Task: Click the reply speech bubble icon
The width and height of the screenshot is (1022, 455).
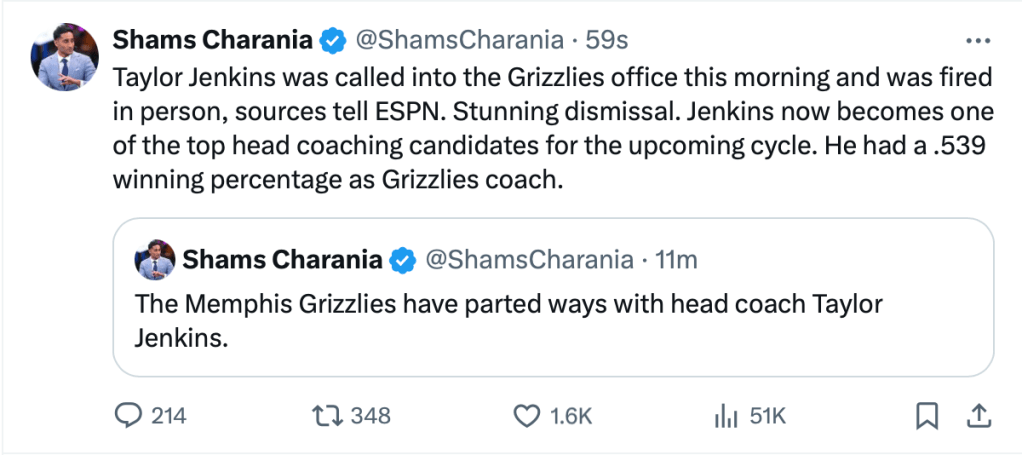Action: click(x=126, y=416)
